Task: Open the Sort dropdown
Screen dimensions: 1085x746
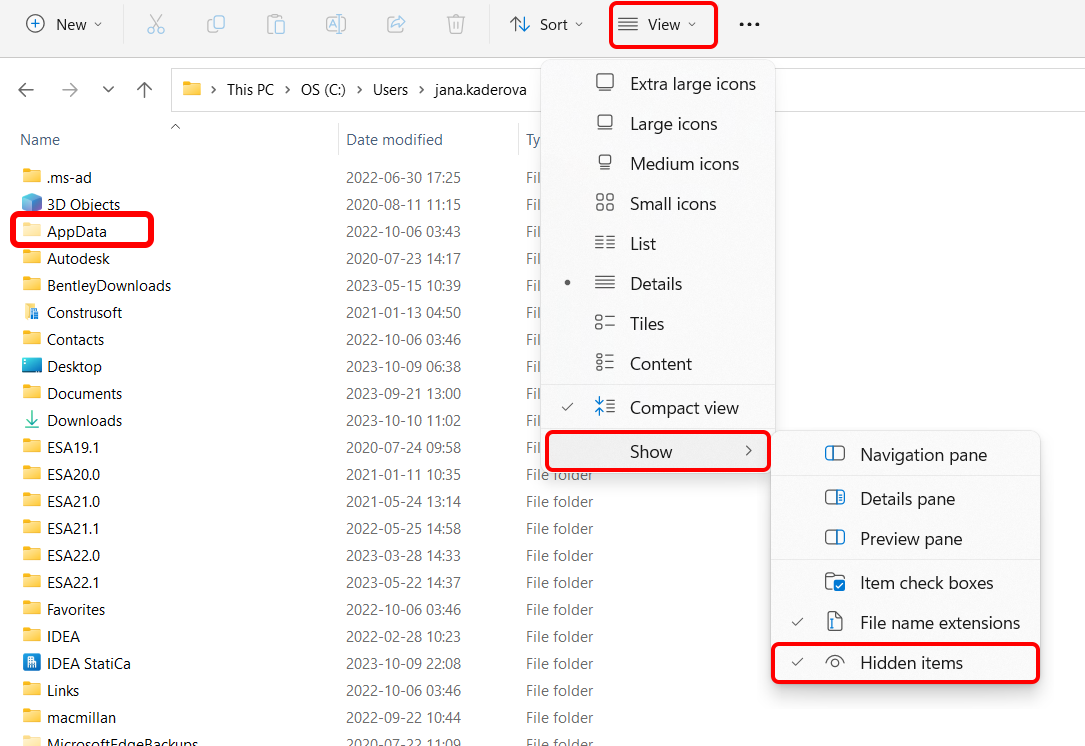Action: click(546, 24)
